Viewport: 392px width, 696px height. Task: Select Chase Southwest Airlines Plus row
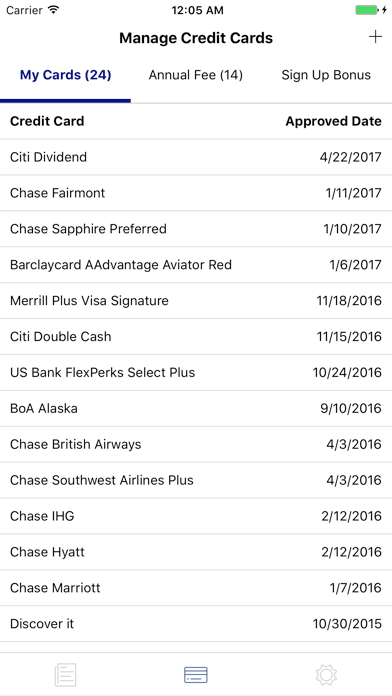coord(196,480)
